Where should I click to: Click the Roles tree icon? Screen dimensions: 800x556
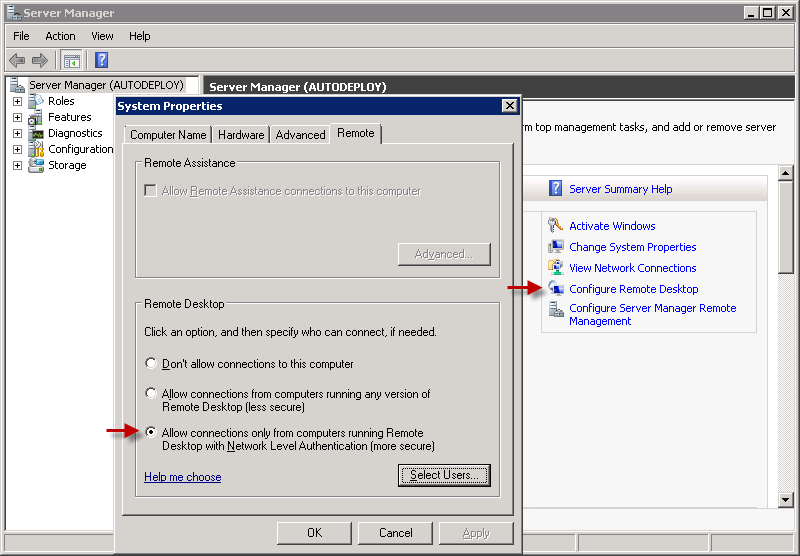pos(36,101)
